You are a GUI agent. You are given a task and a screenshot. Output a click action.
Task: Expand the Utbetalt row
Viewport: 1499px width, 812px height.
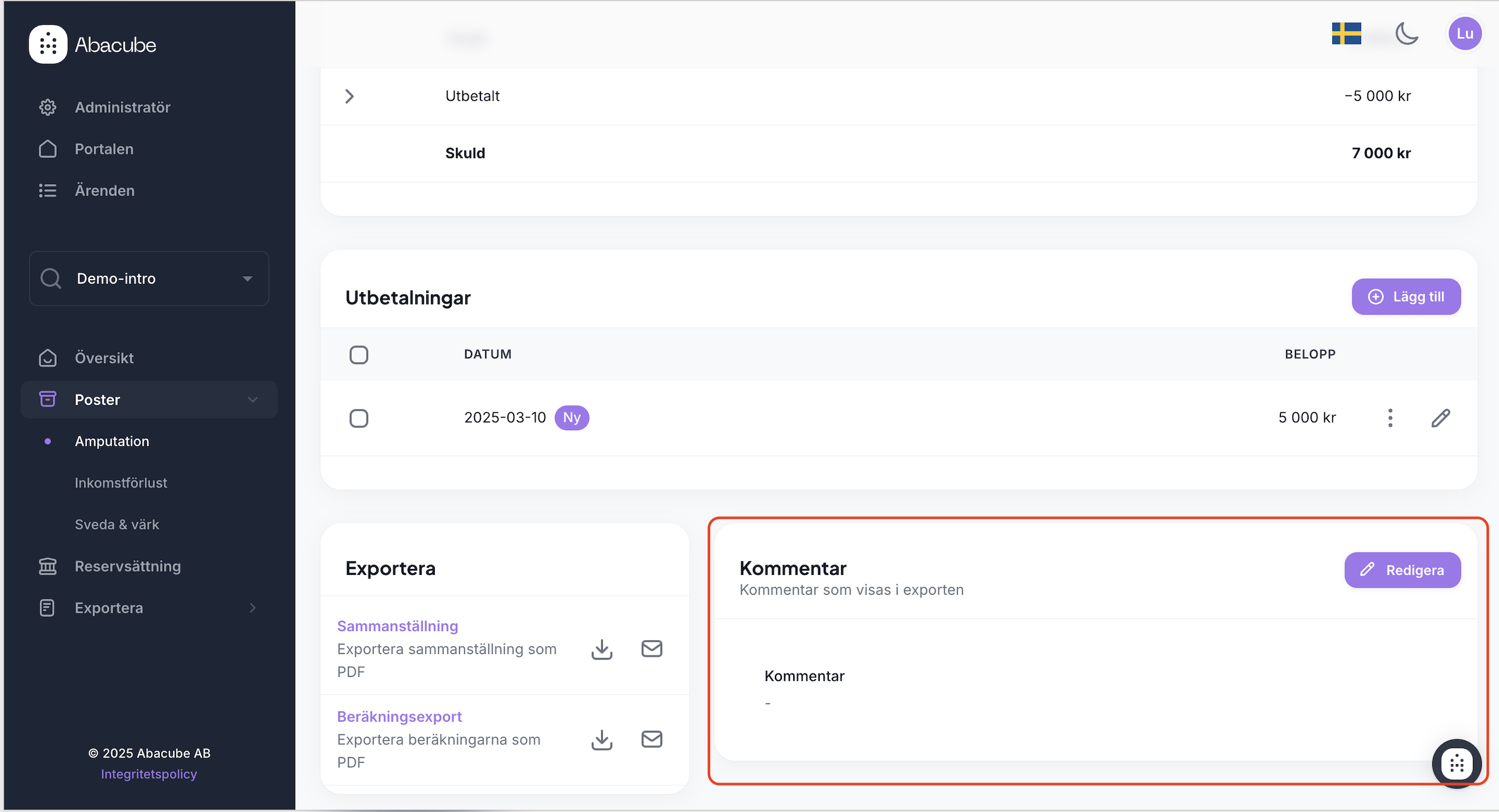coord(349,97)
